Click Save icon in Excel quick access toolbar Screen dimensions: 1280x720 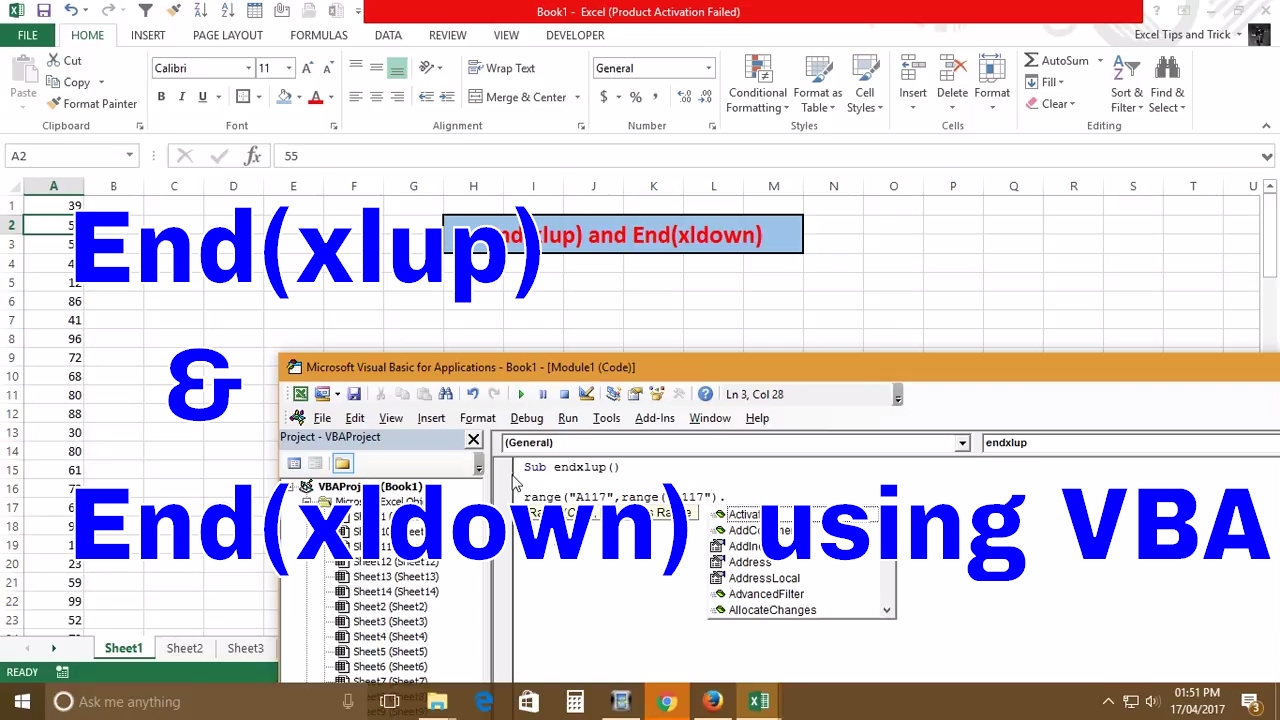pyautogui.click(x=43, y=11)
